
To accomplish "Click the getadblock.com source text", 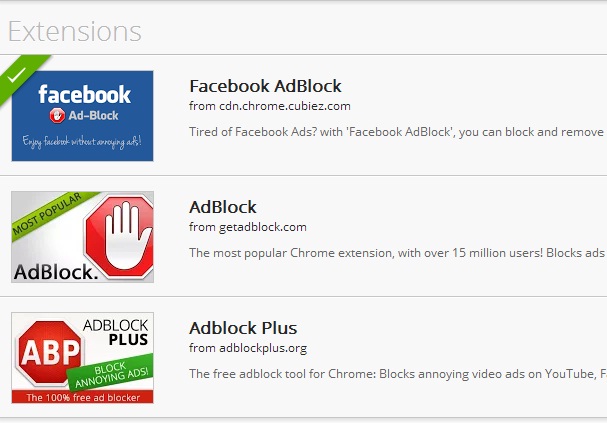I will tap(248, 227).
